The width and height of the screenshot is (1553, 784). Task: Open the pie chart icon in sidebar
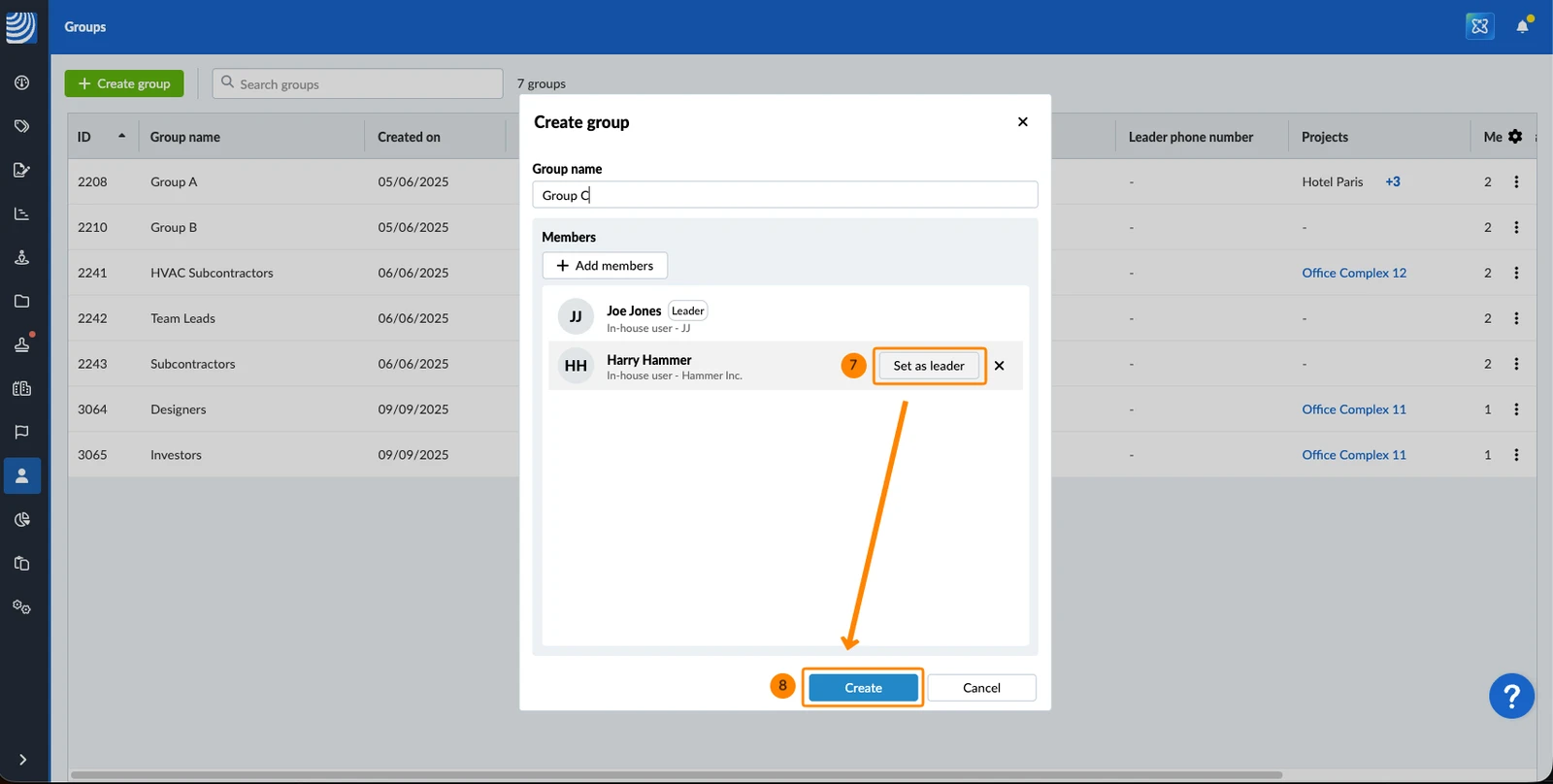21,519
